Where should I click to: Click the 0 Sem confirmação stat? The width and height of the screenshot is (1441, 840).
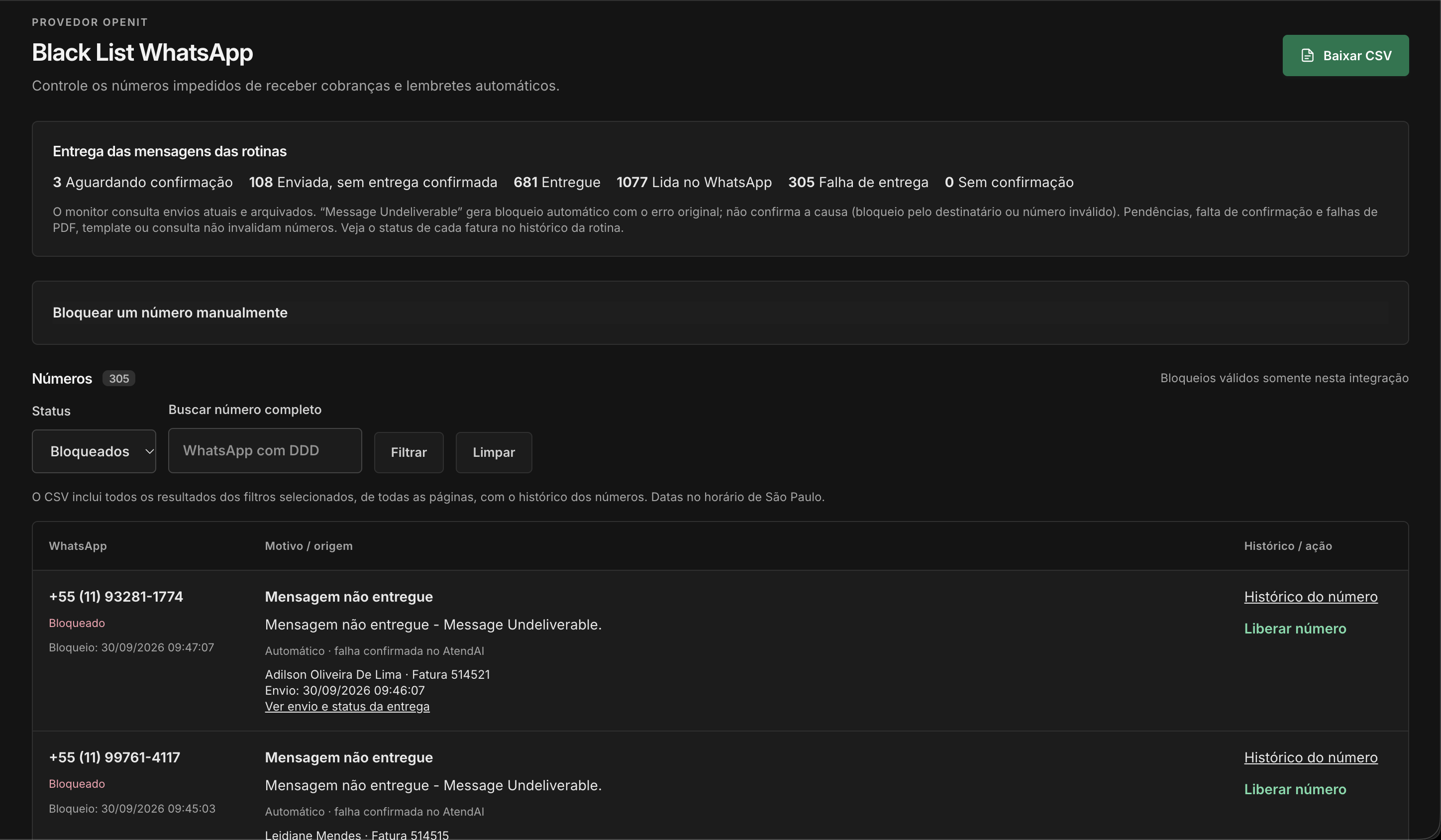click(x=1009, y=183)
